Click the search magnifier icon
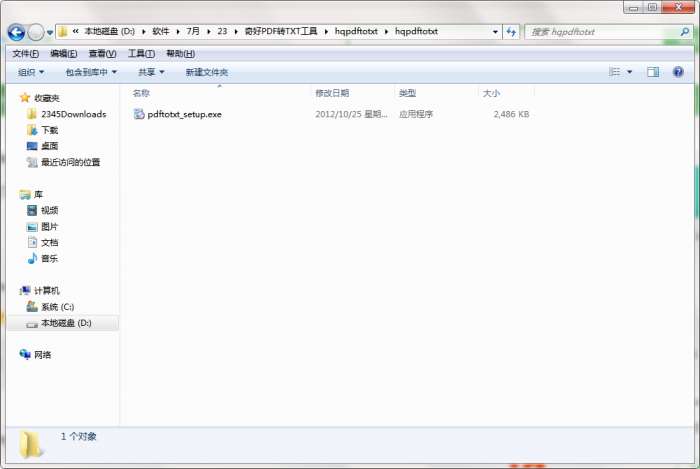The image size is (700, 469). click(x=685, y=32)
